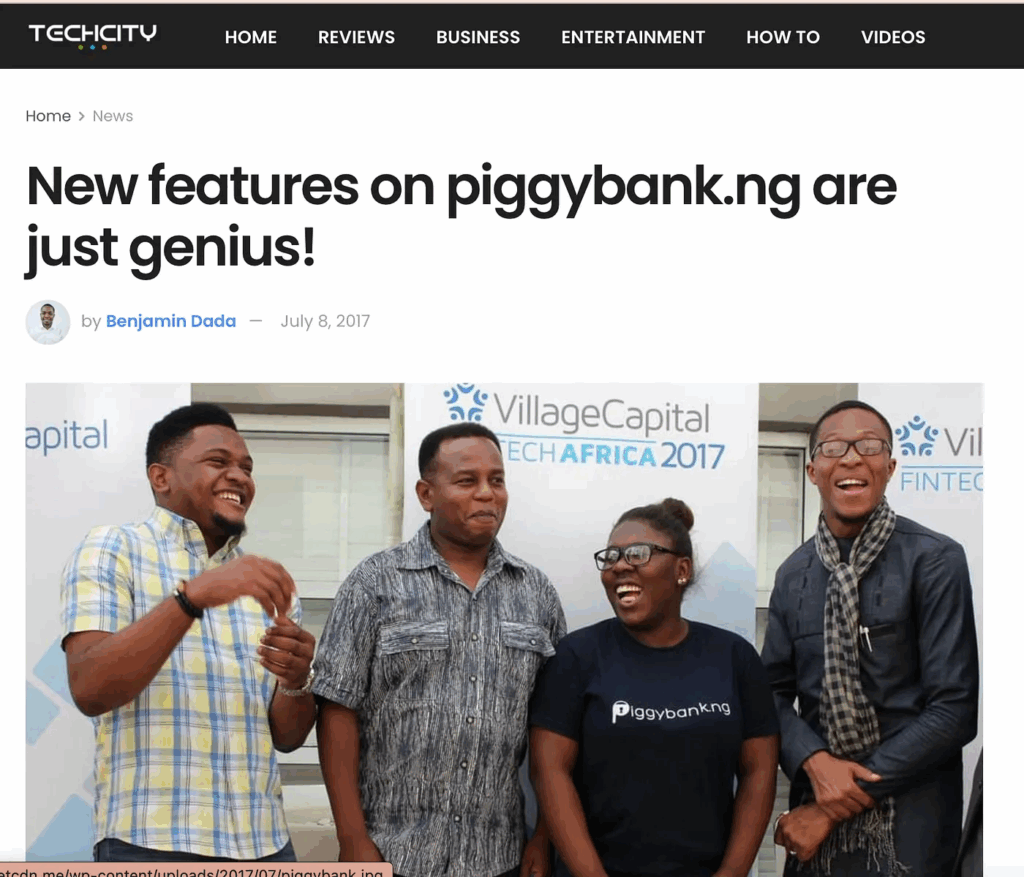This screenshot has height=877, width=1024.
Task: Click the Home breadcrumb link
Action: [48, 116]
